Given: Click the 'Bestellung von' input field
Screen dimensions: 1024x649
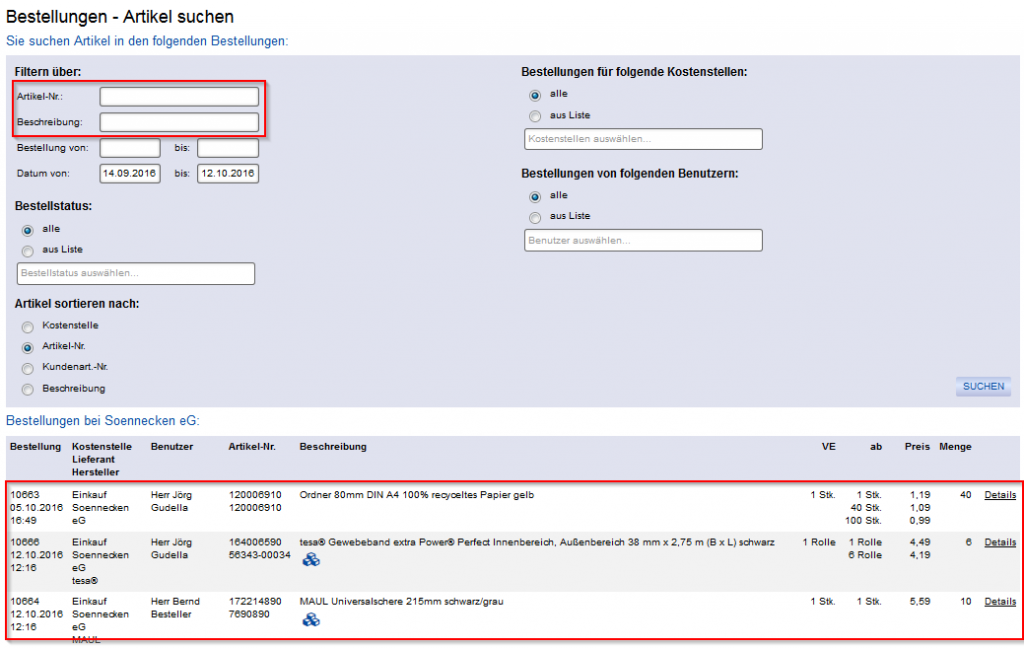Looking at the screenshot, I should coord(130,148).
